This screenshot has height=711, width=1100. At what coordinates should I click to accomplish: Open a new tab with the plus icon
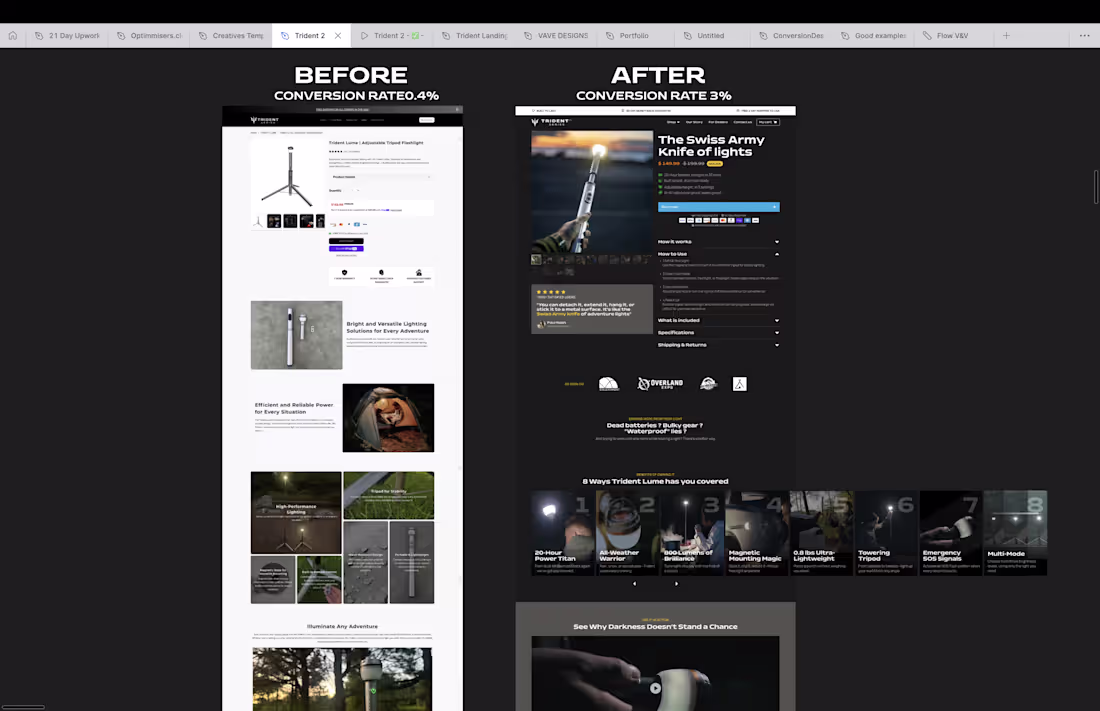1006,35
